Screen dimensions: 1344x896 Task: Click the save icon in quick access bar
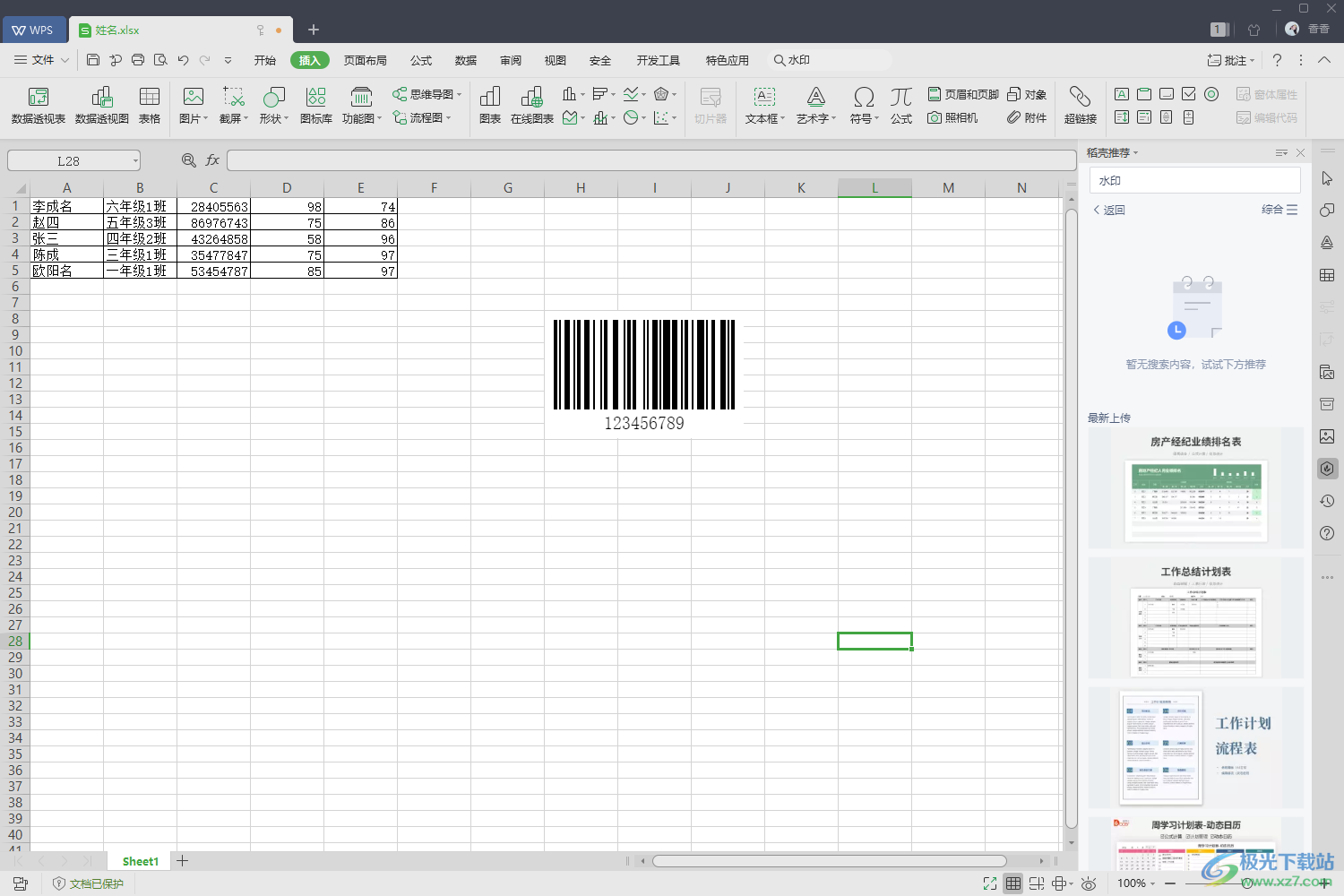(x=93, y=60)
